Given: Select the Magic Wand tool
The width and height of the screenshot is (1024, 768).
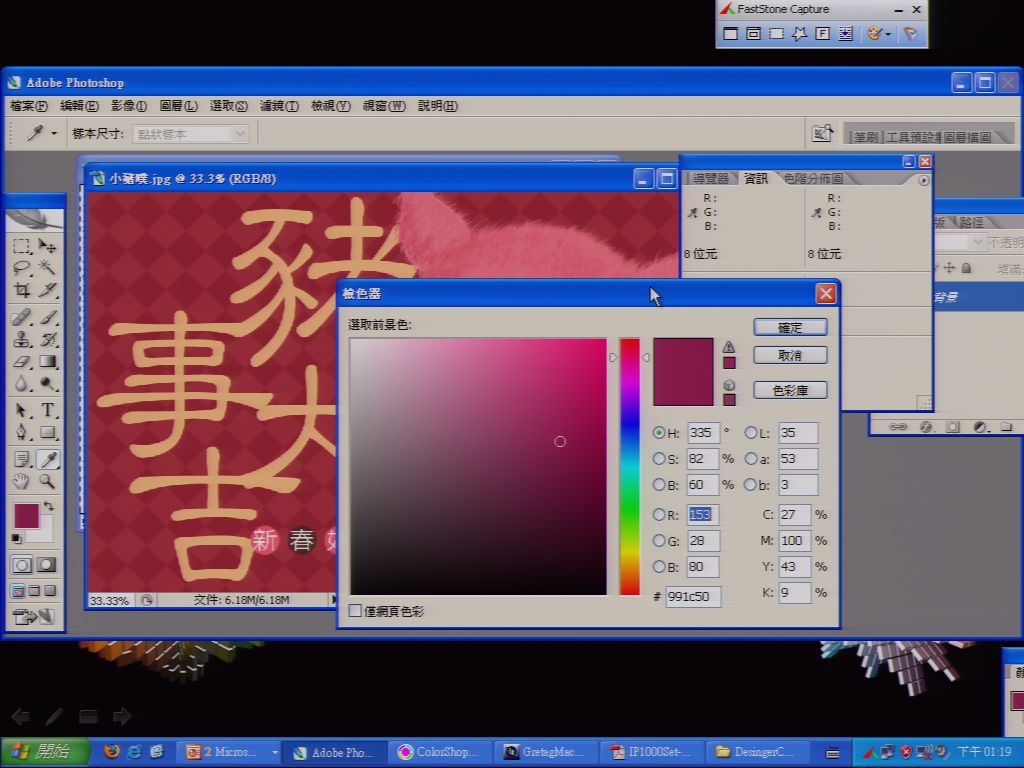Looking at the screenshot, I should pyautogui.click(x=47, y=266).
